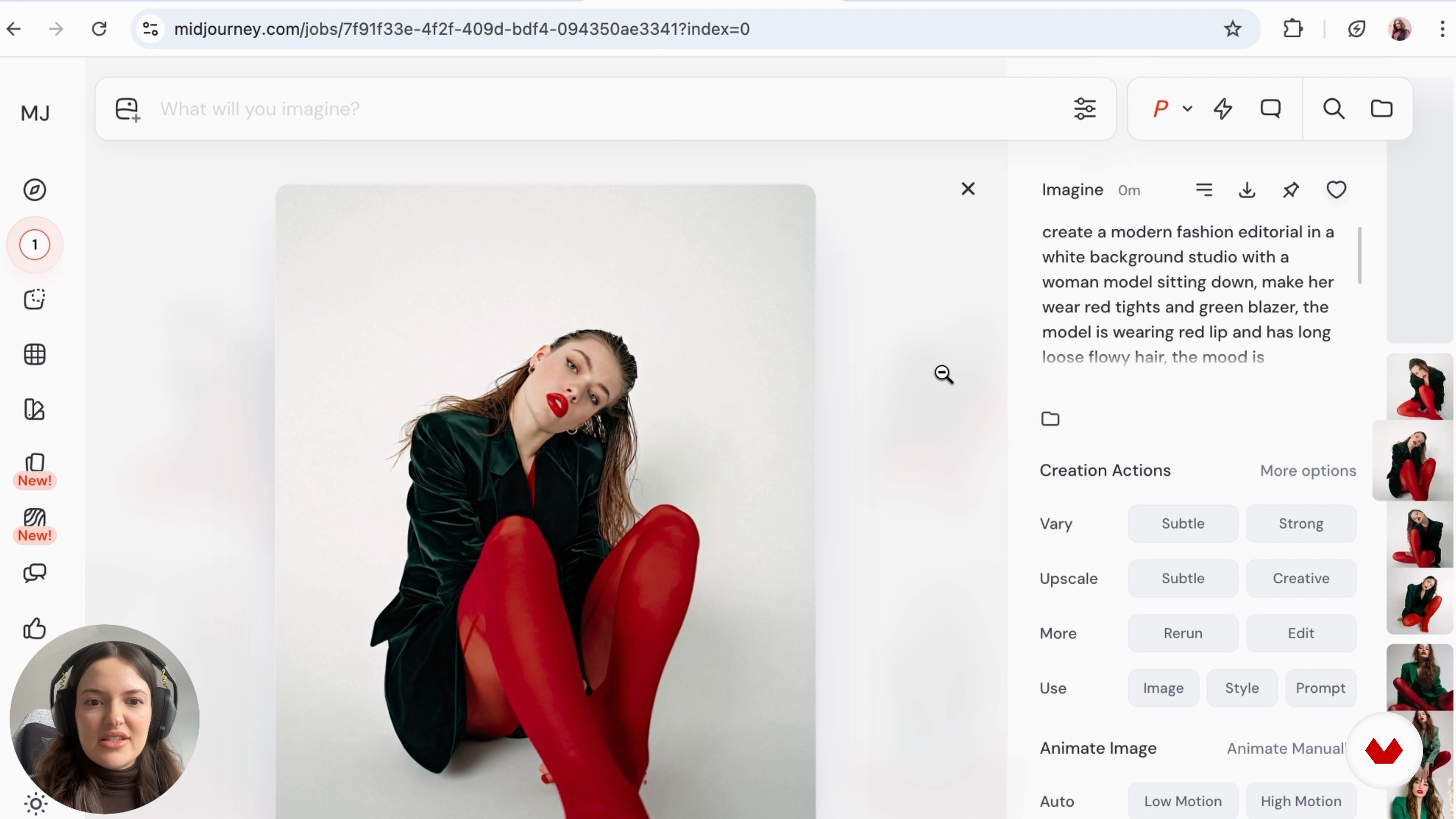The image size is (1456, 819).
Task: Expand the personalization P dropdown arrow
Action: (x=1187, y=108)
